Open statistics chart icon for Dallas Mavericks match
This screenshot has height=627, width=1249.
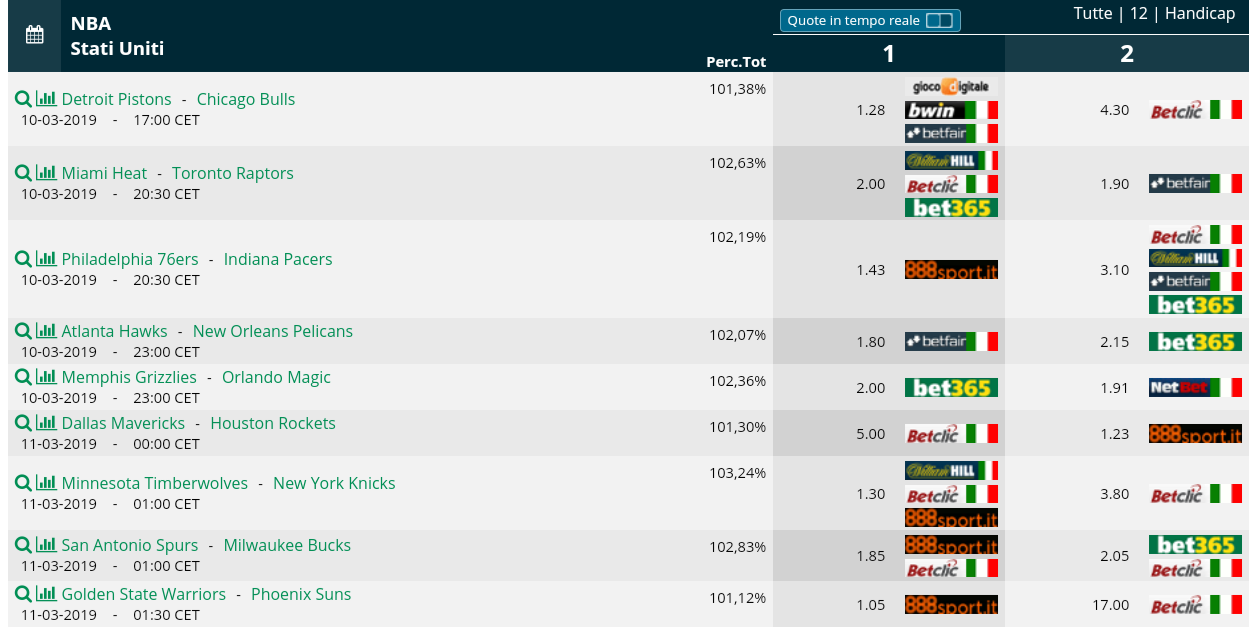46,423
